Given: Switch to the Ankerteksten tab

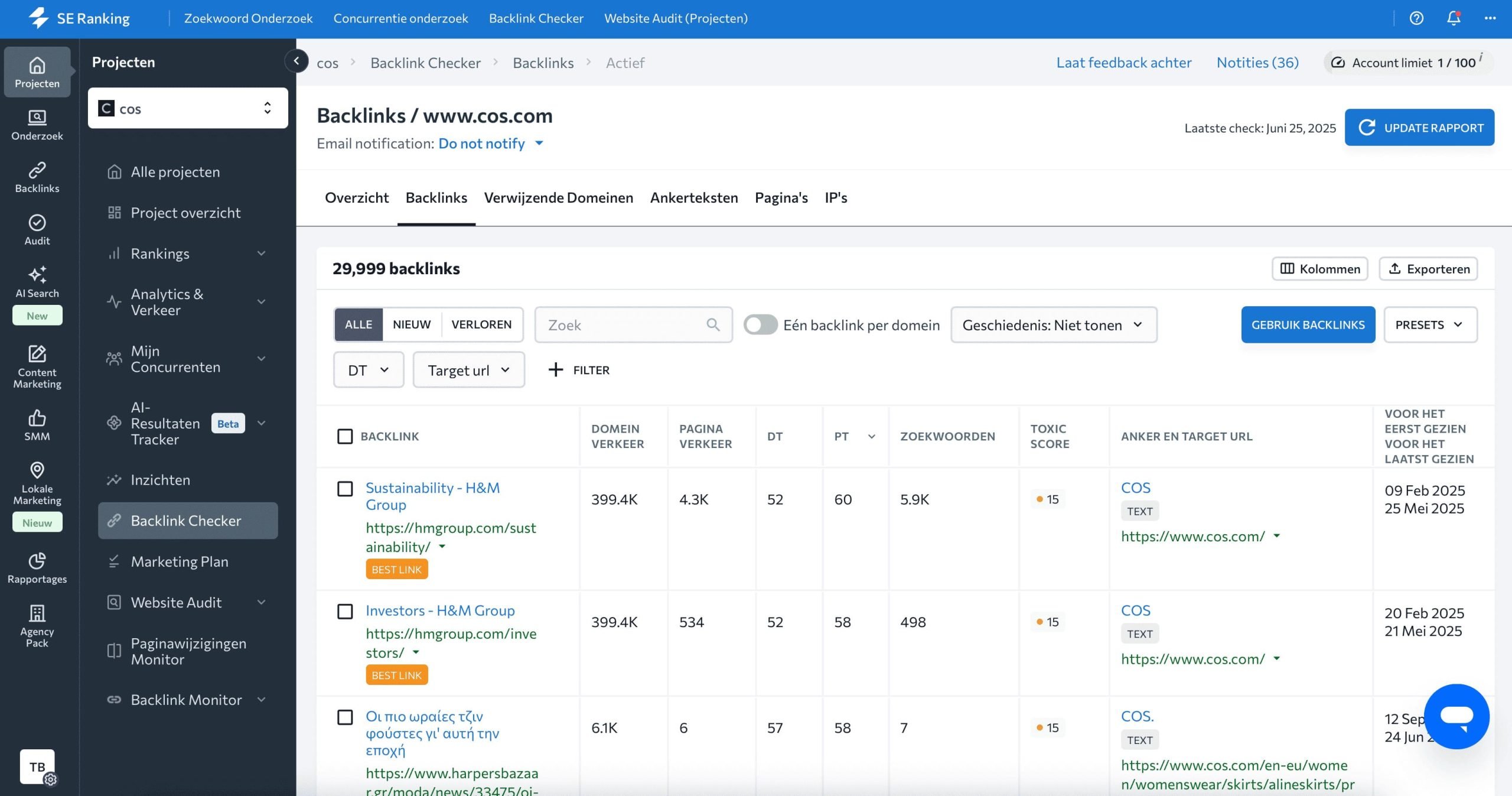Looking at the screenshot, I should (694, 197).
